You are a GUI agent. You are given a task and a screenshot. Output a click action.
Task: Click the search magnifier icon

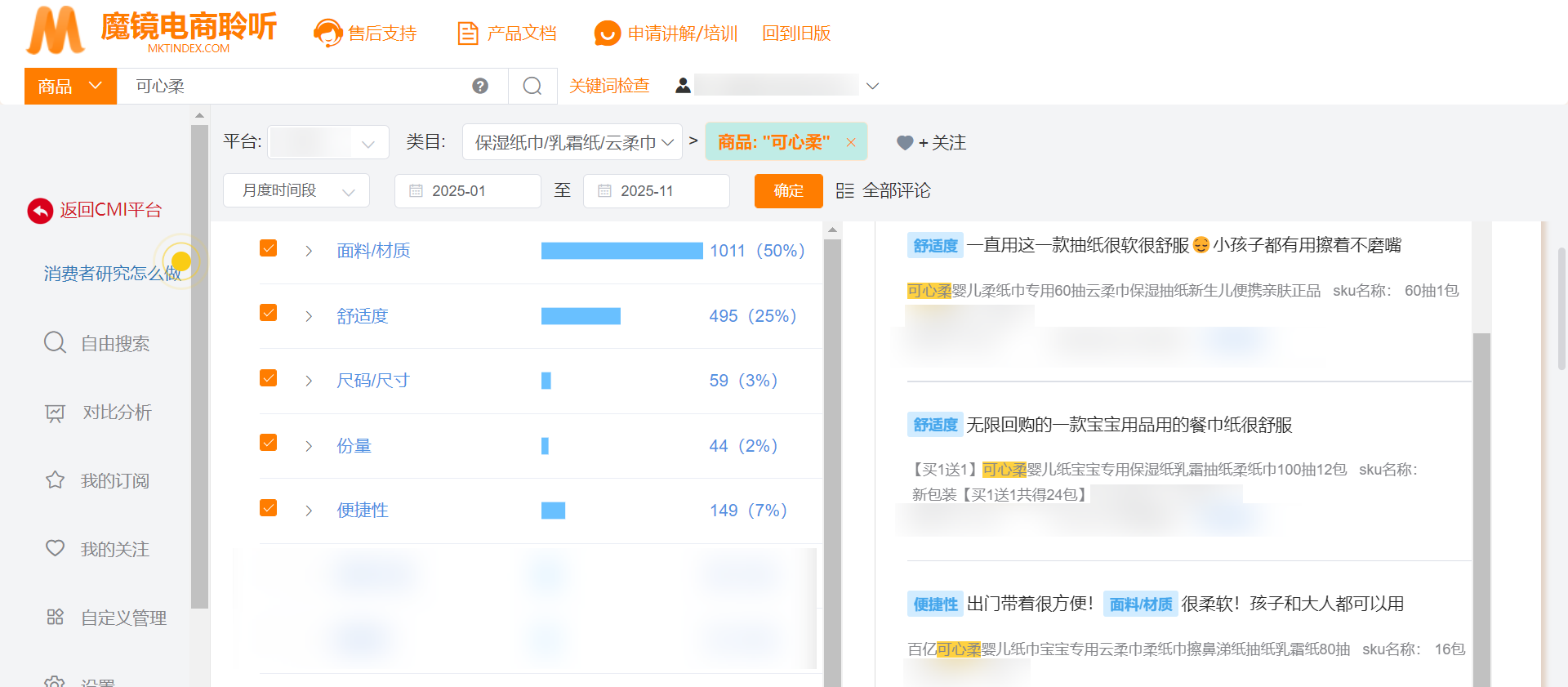point(532,86)
